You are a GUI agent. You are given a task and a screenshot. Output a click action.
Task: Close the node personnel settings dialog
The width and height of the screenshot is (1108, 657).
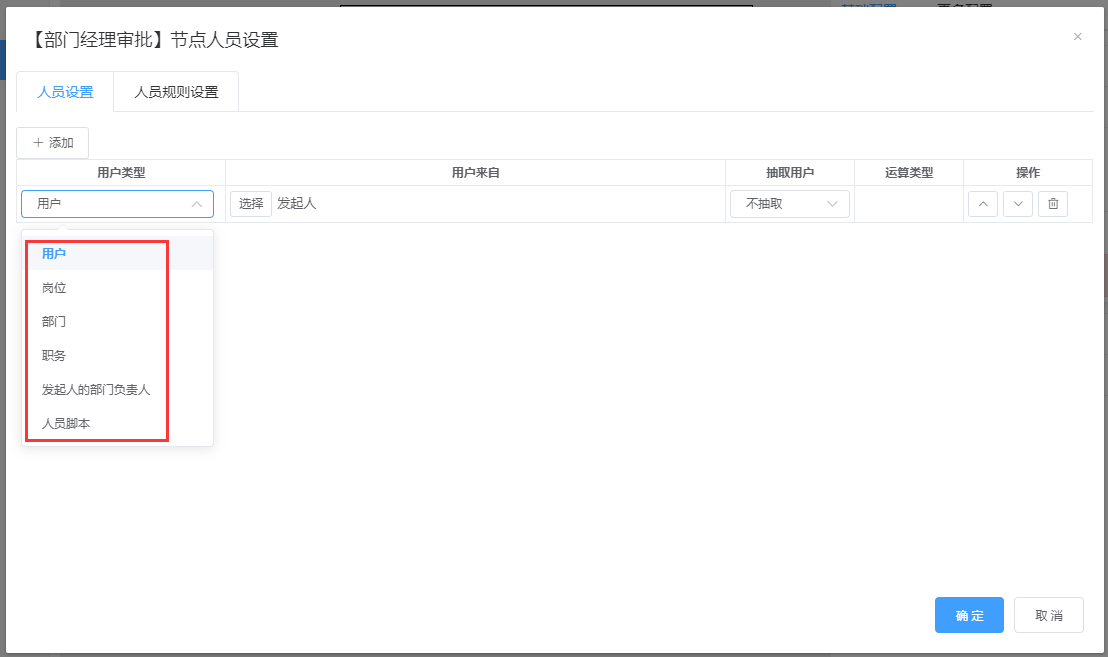(1077, 37)
